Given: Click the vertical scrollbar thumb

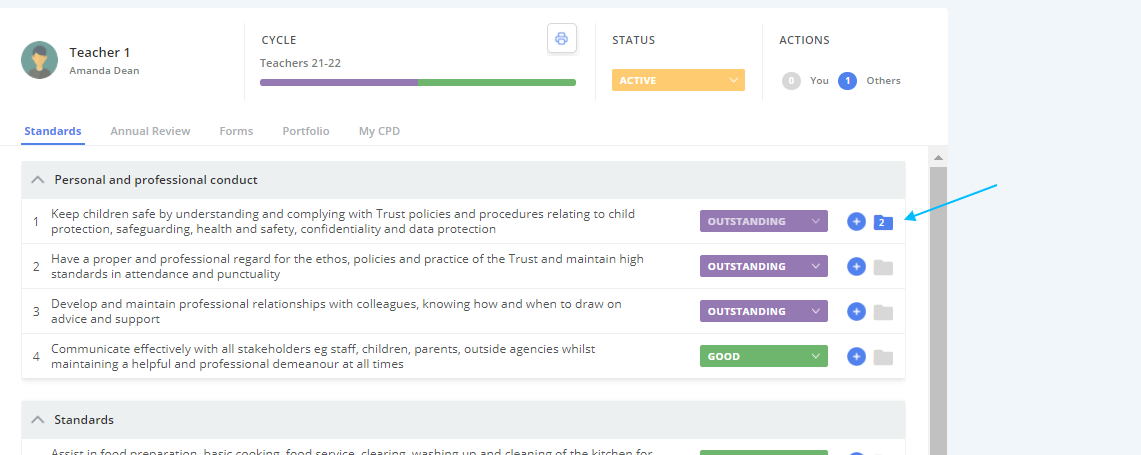Looking at the screenshot, I should pyautogui.click(x=938, y=311).
